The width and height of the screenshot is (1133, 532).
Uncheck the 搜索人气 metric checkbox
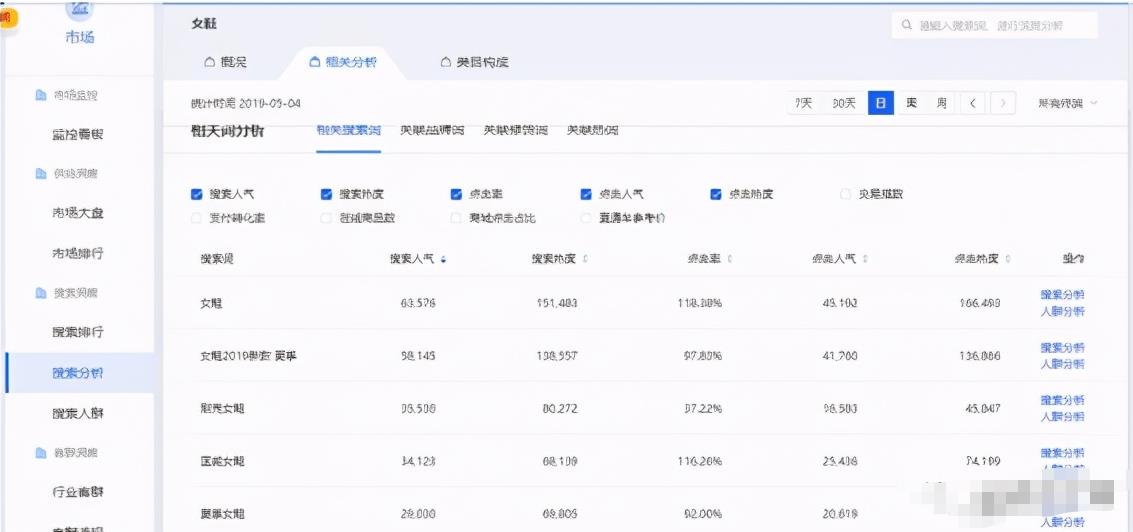pyautogui.click(x=196, y=194)
